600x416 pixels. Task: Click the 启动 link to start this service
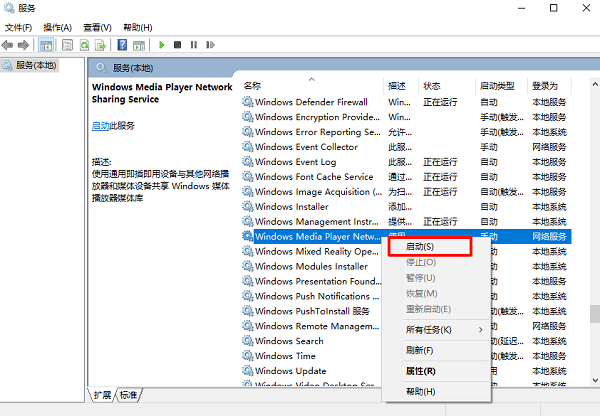101,126
